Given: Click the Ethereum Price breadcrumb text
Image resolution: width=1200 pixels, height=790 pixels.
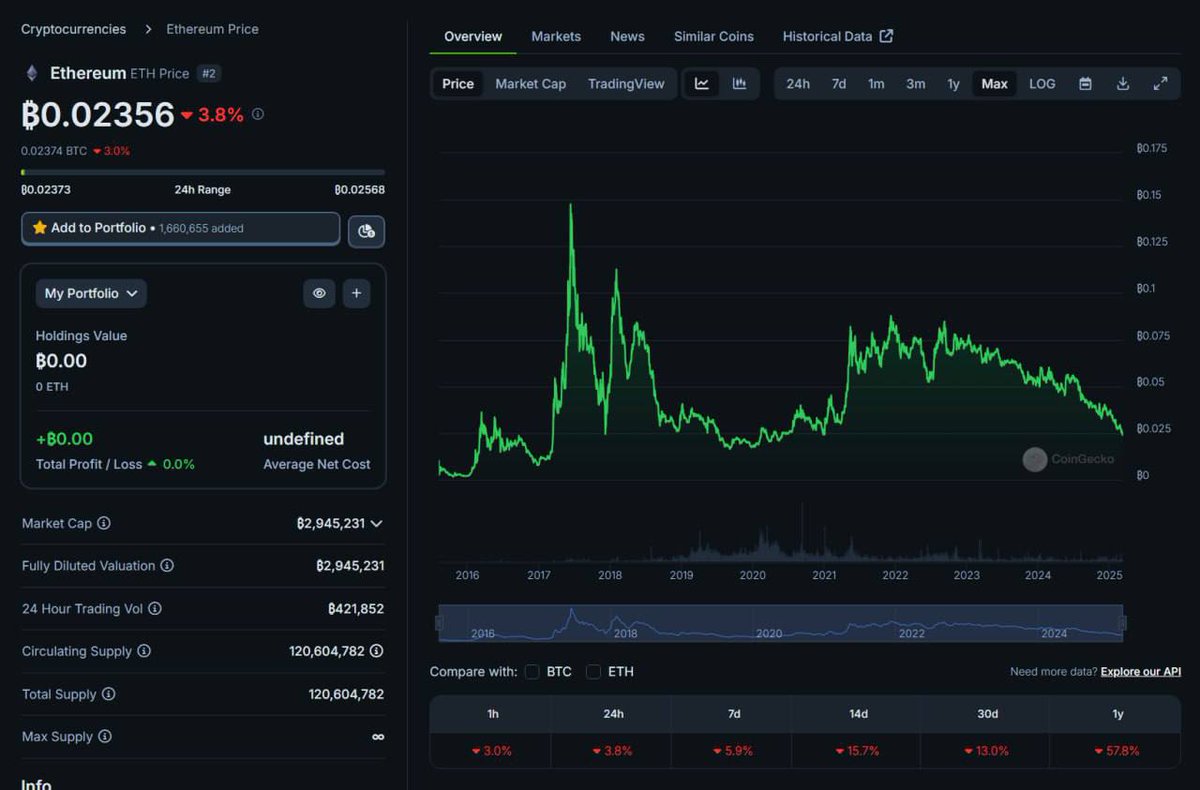Looking at the screenshot, I should point(212,29).
